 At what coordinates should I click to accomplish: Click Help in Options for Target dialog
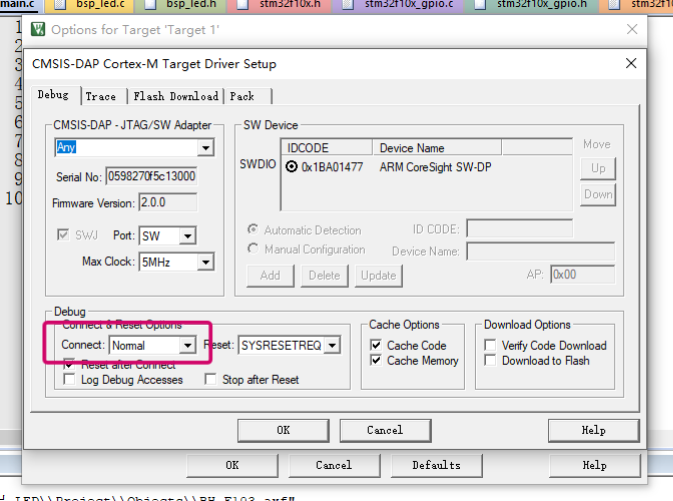point(594,465)
